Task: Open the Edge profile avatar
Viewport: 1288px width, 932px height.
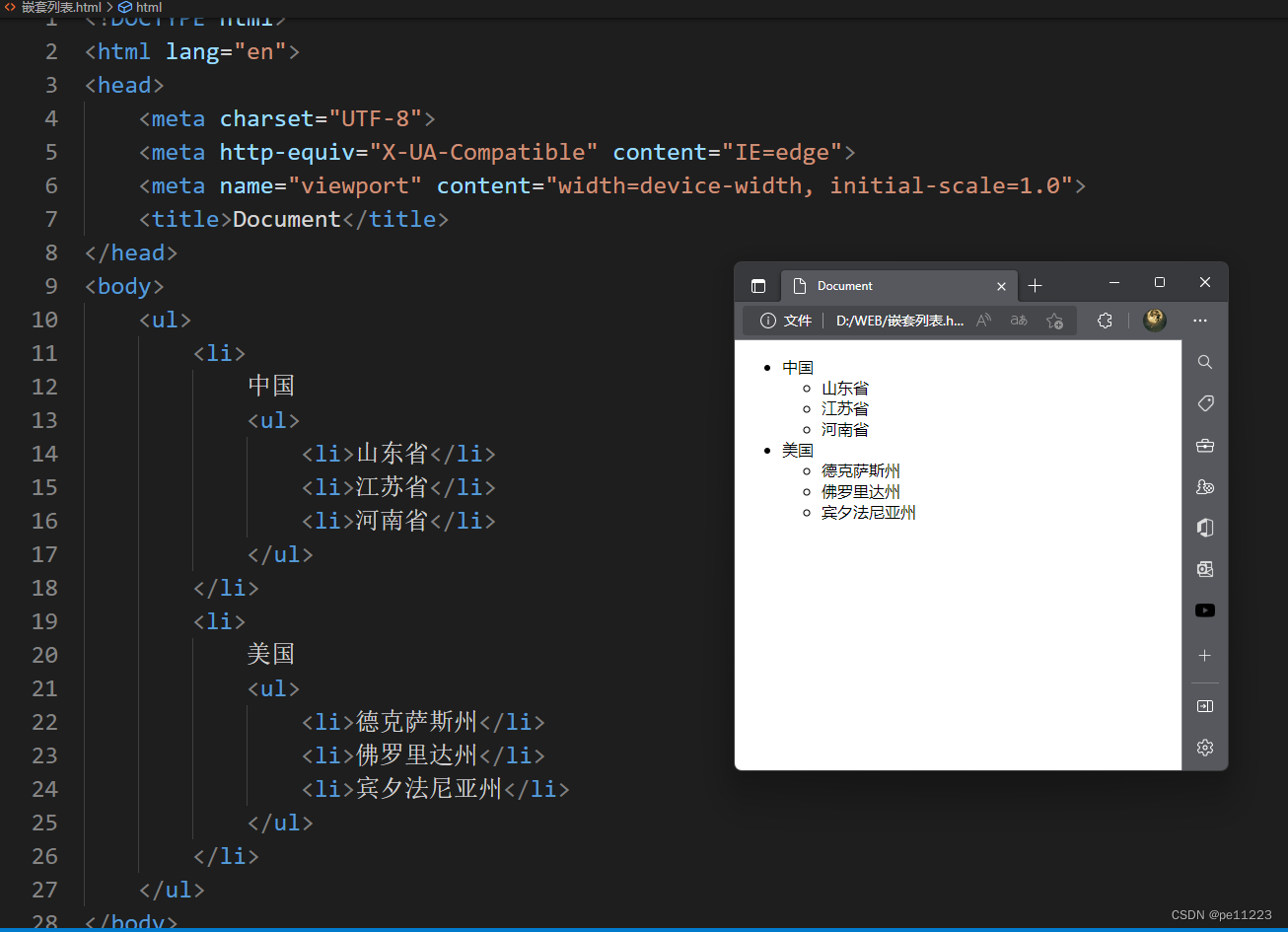Action: click(1155, 321)
